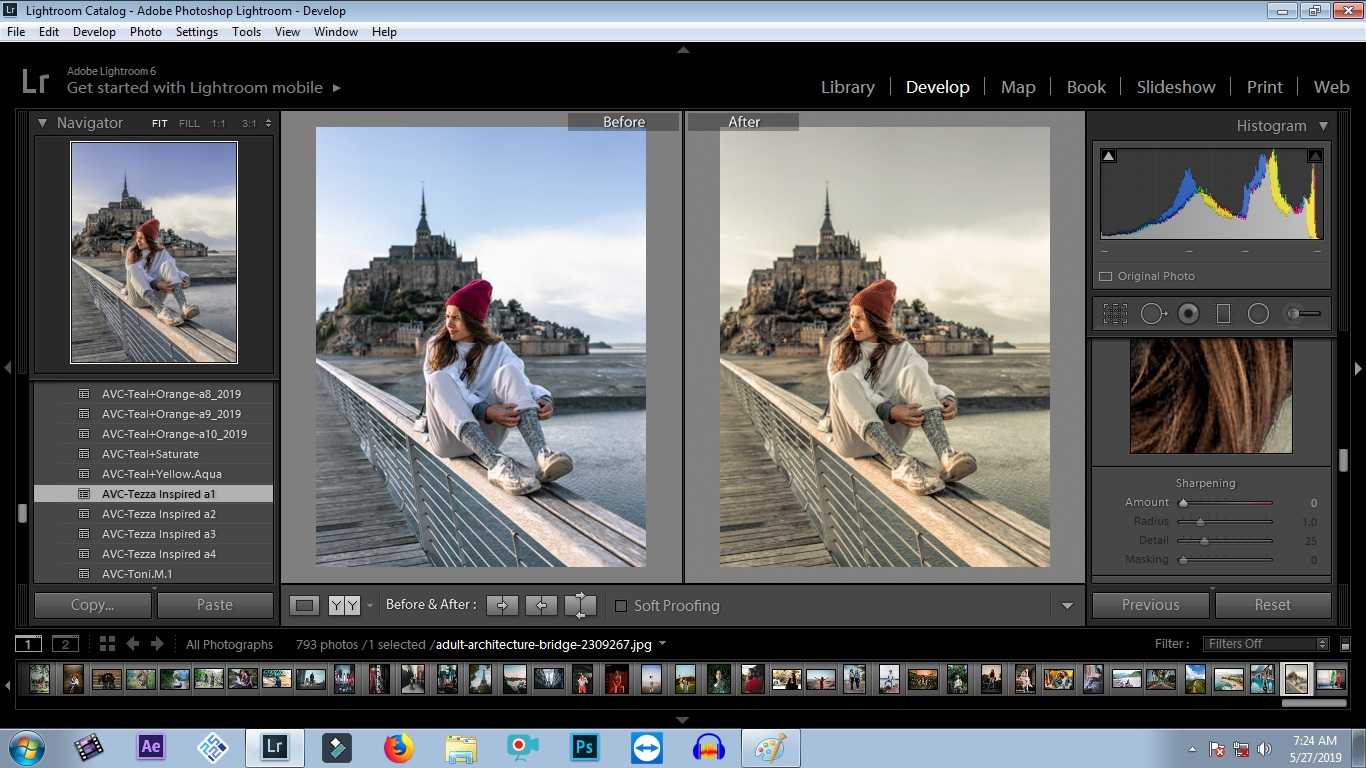The height and width of the screenshot is (768, 1366).
Task: Switch to the Print module
Action: [x=1264, y=87]
